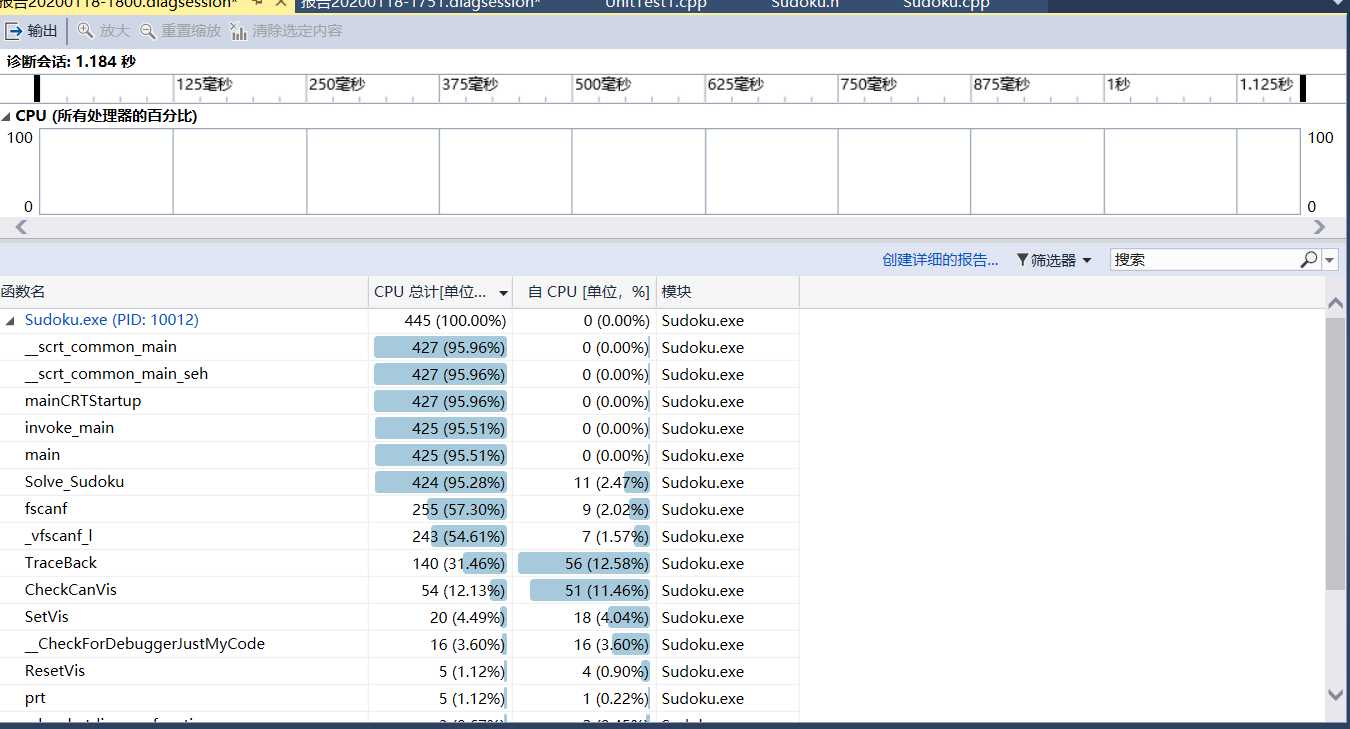Click the 搜索 search input field
Screen dimensions: 1350x729
[1203, 260]
